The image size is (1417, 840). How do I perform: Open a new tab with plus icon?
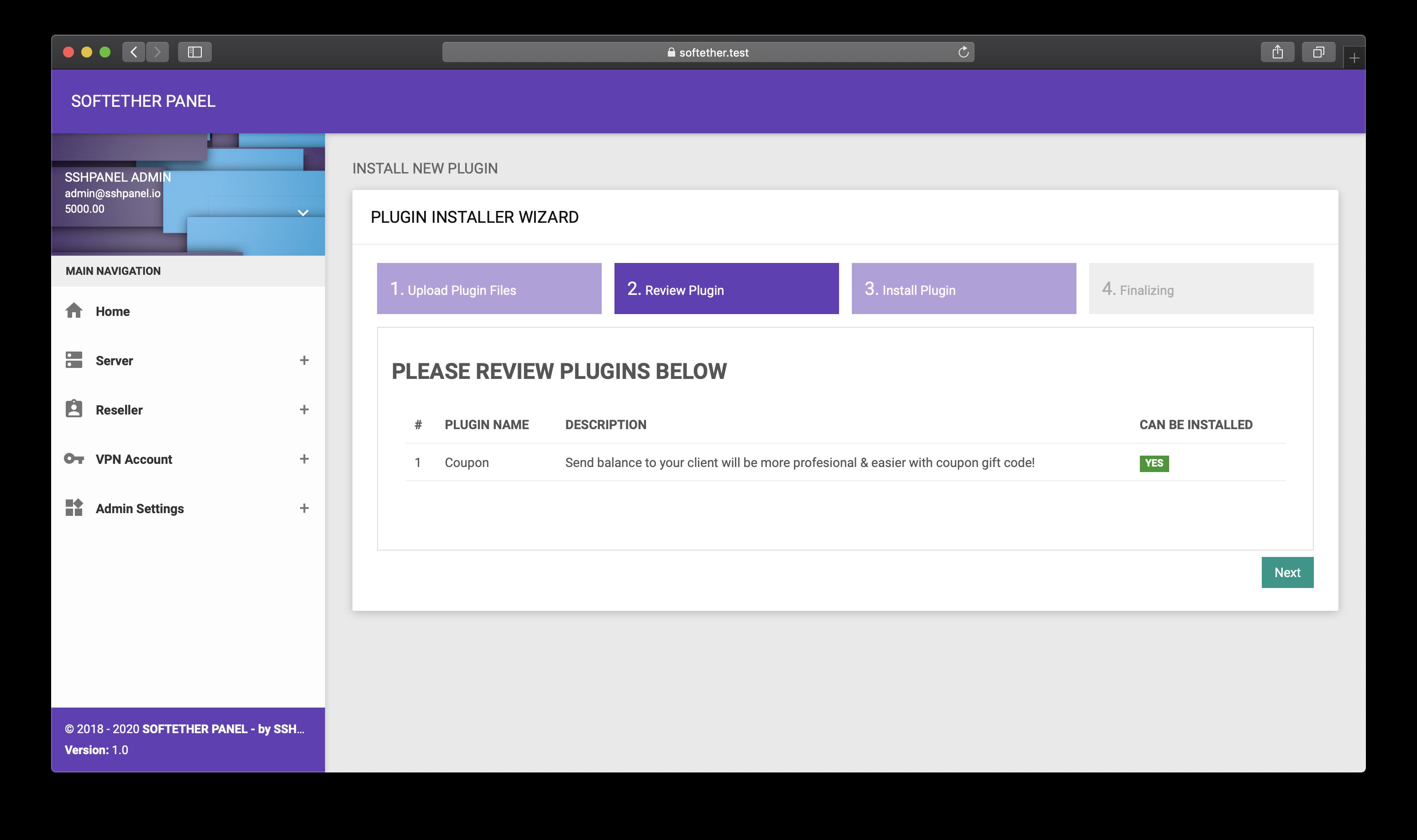pos(1354,58)
